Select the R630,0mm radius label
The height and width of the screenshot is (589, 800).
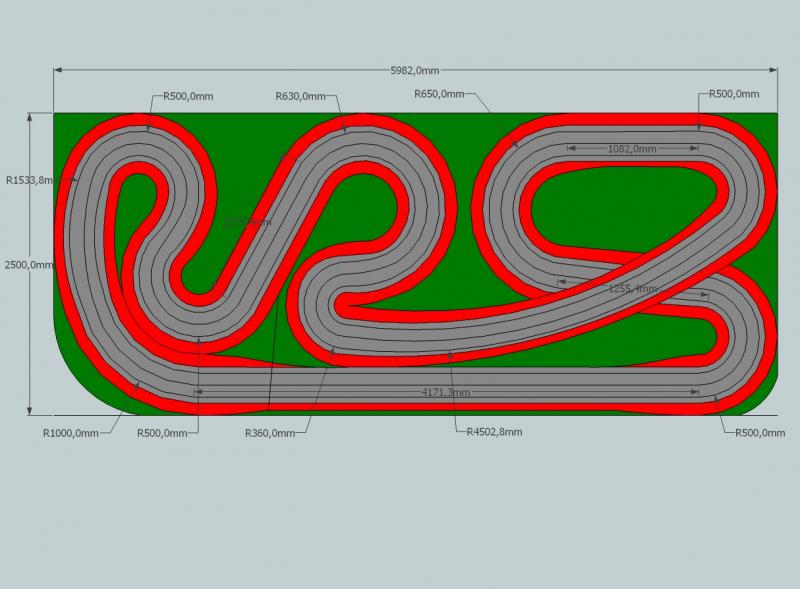coord(300,96)
